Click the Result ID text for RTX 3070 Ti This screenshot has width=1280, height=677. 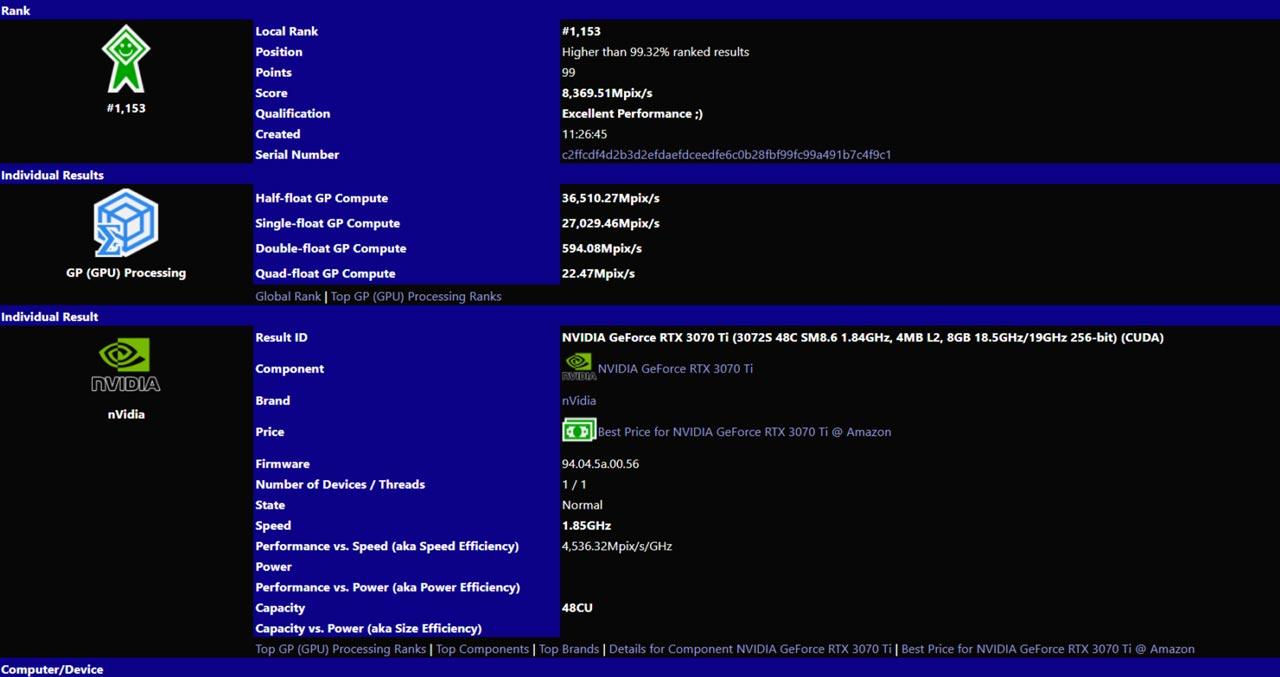[x=863, y=338]
